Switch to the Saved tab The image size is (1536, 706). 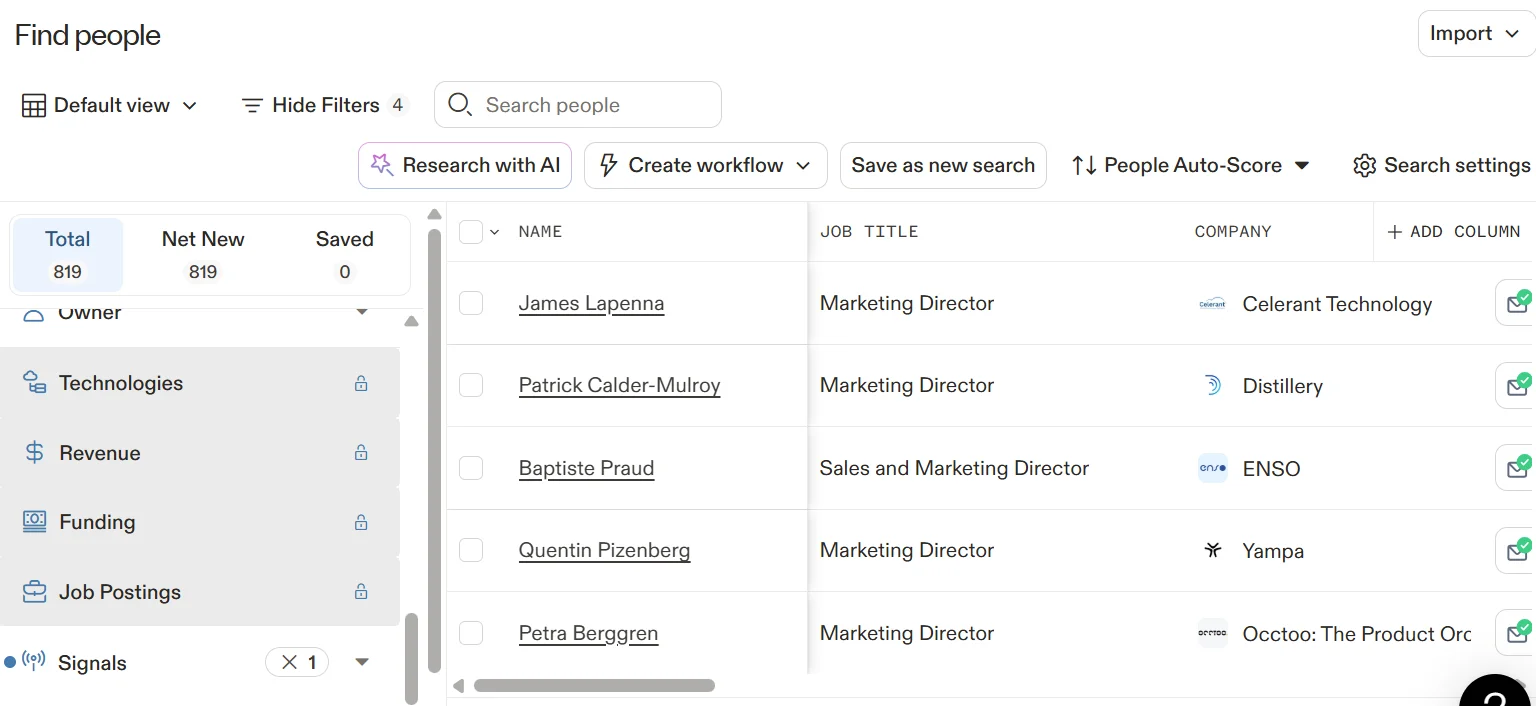click(344, 254)
